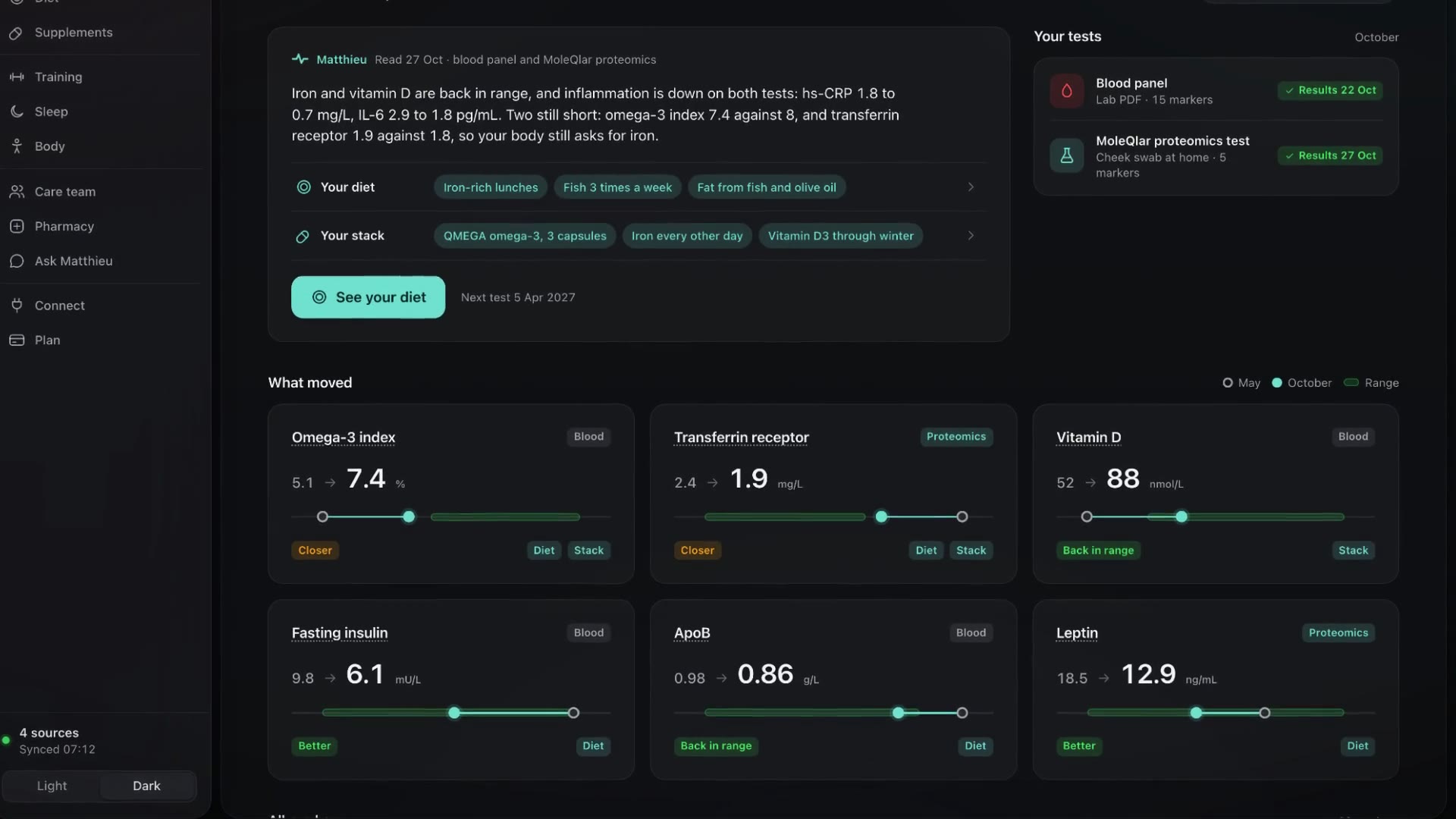Go to the Training section
Image resolution: width=1456 pixels, height=819 pixels.
(x=58, y=77)
